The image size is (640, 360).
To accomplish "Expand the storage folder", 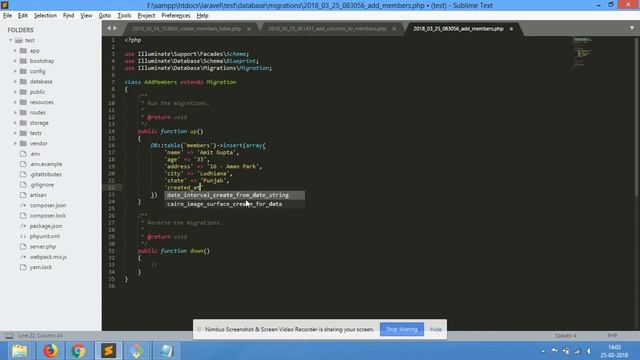I will 15,123.
